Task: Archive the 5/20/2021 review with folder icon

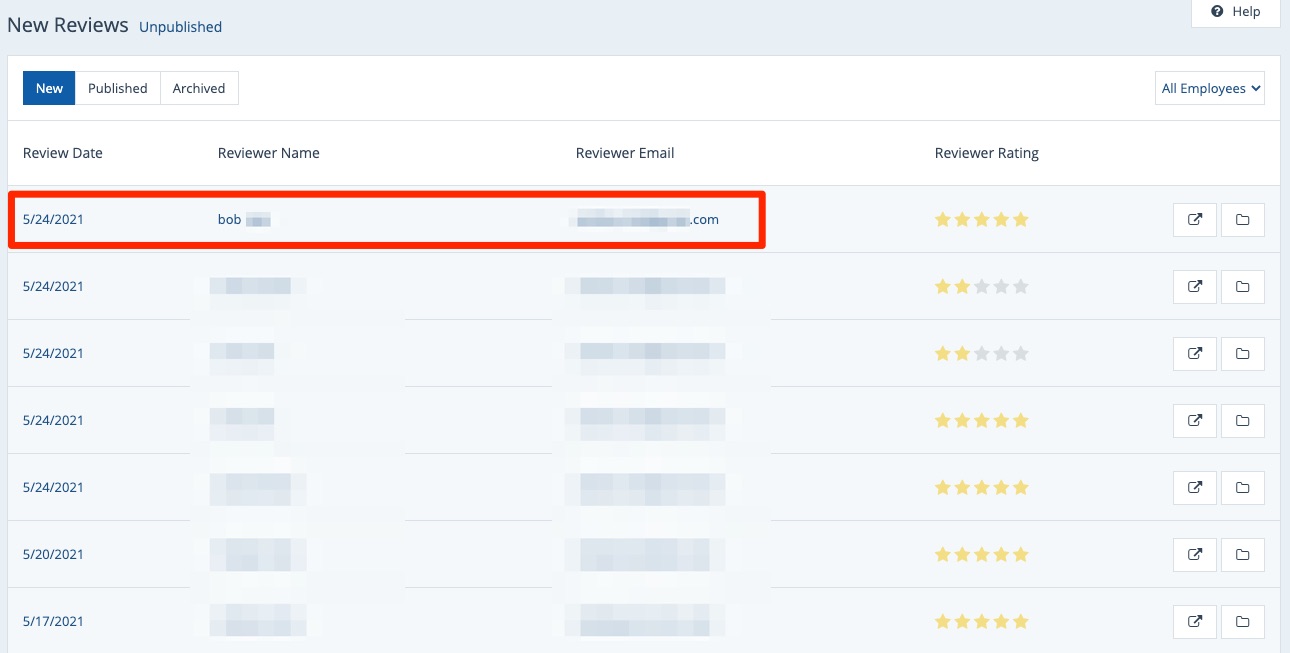Action: point(1242,555)
